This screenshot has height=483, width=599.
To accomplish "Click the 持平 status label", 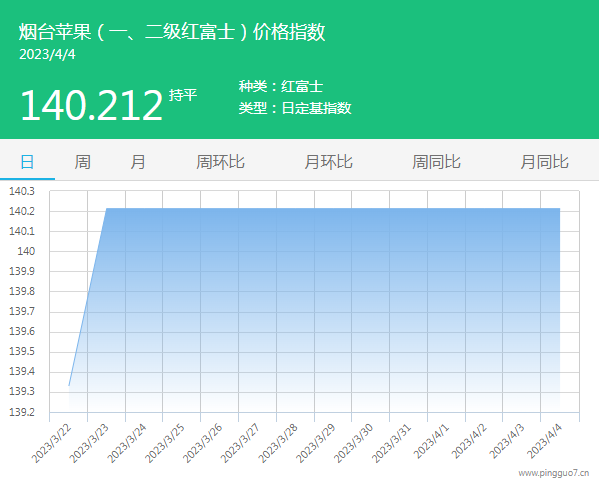I will [183, 95].
